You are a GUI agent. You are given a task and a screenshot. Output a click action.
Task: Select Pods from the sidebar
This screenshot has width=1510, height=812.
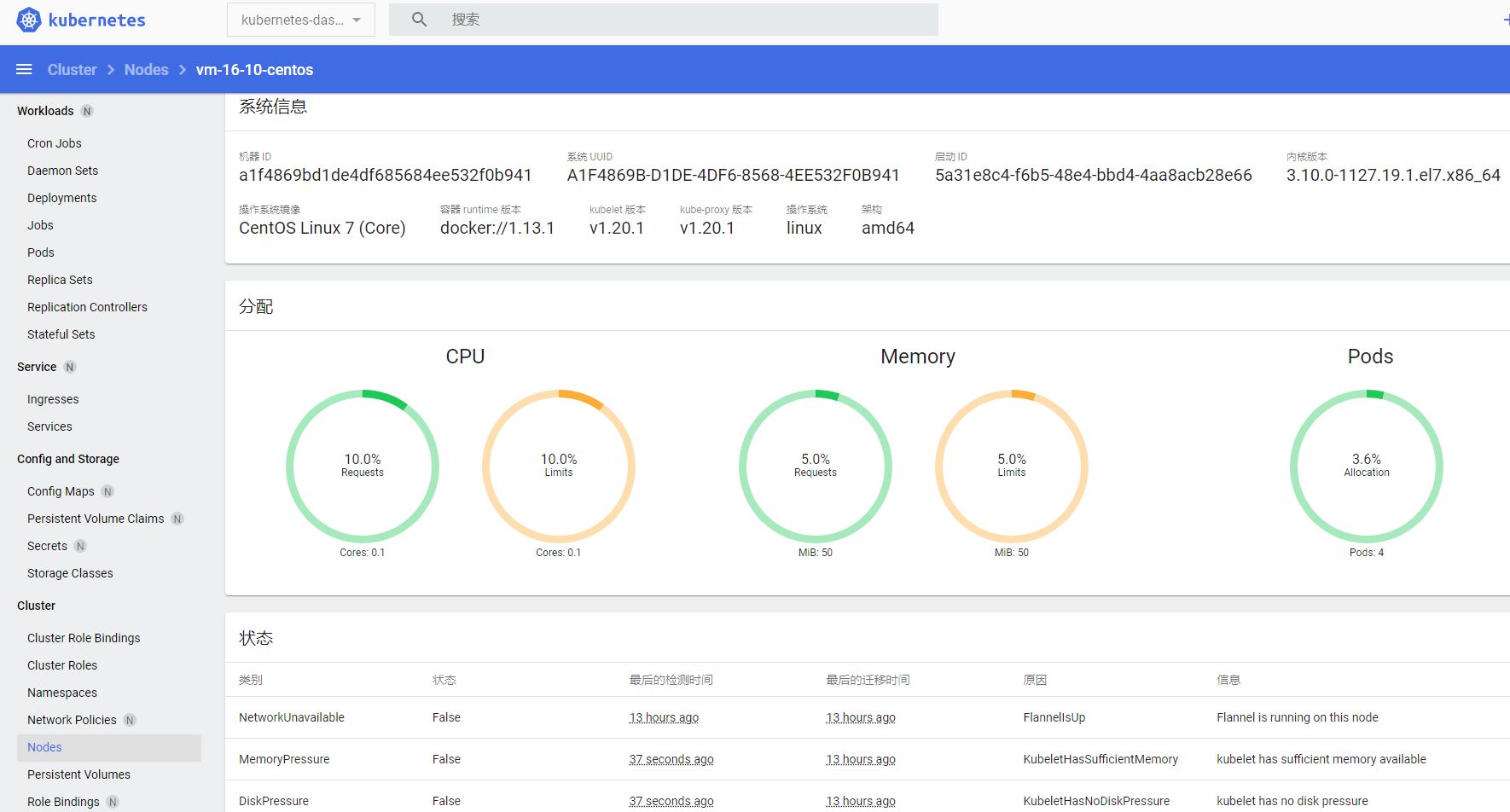(40, 252)
